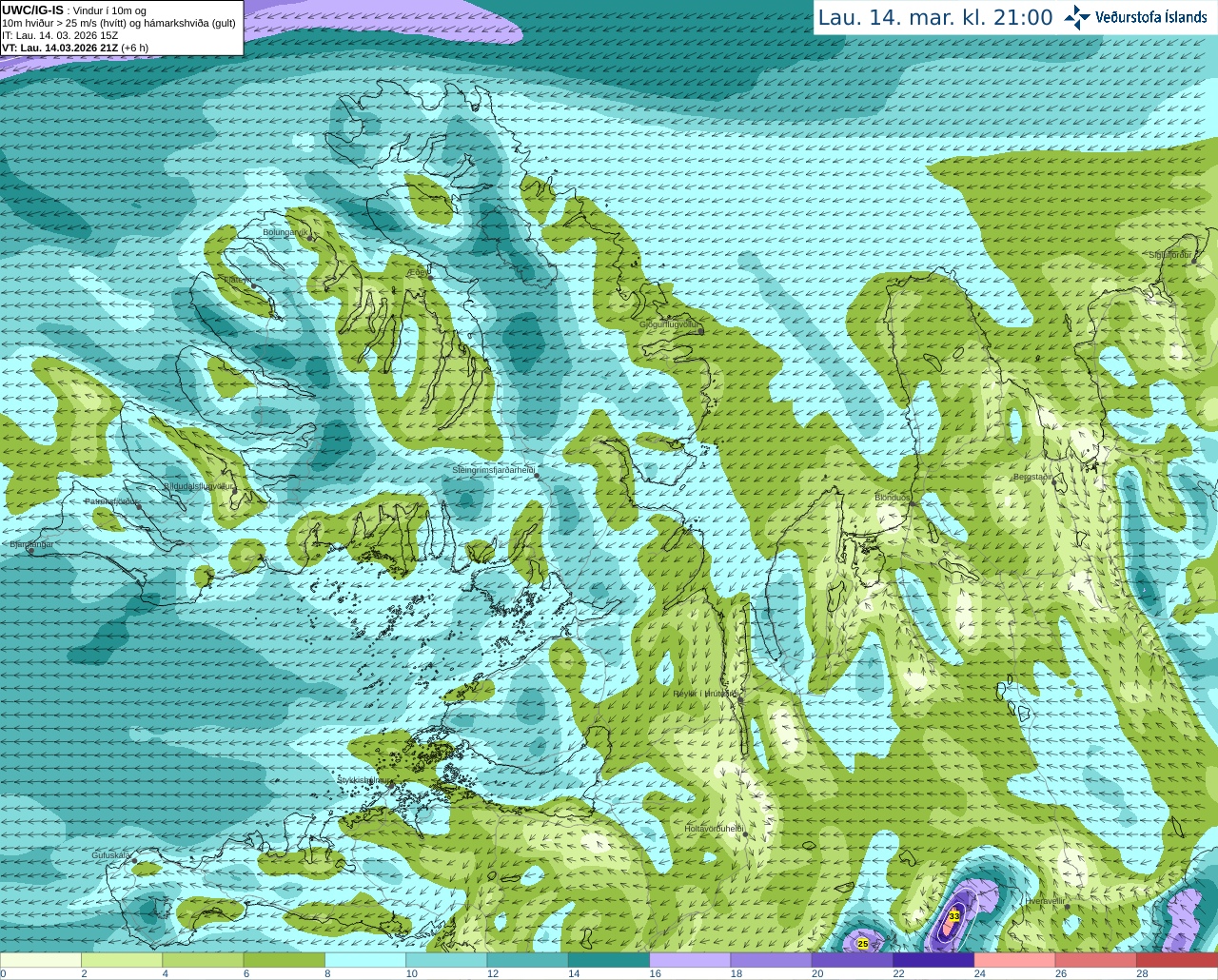Click the 'IT: Lau. 14. 03. 2026 15Z' line
This screenshot has width=1218, height=980.
60,35
